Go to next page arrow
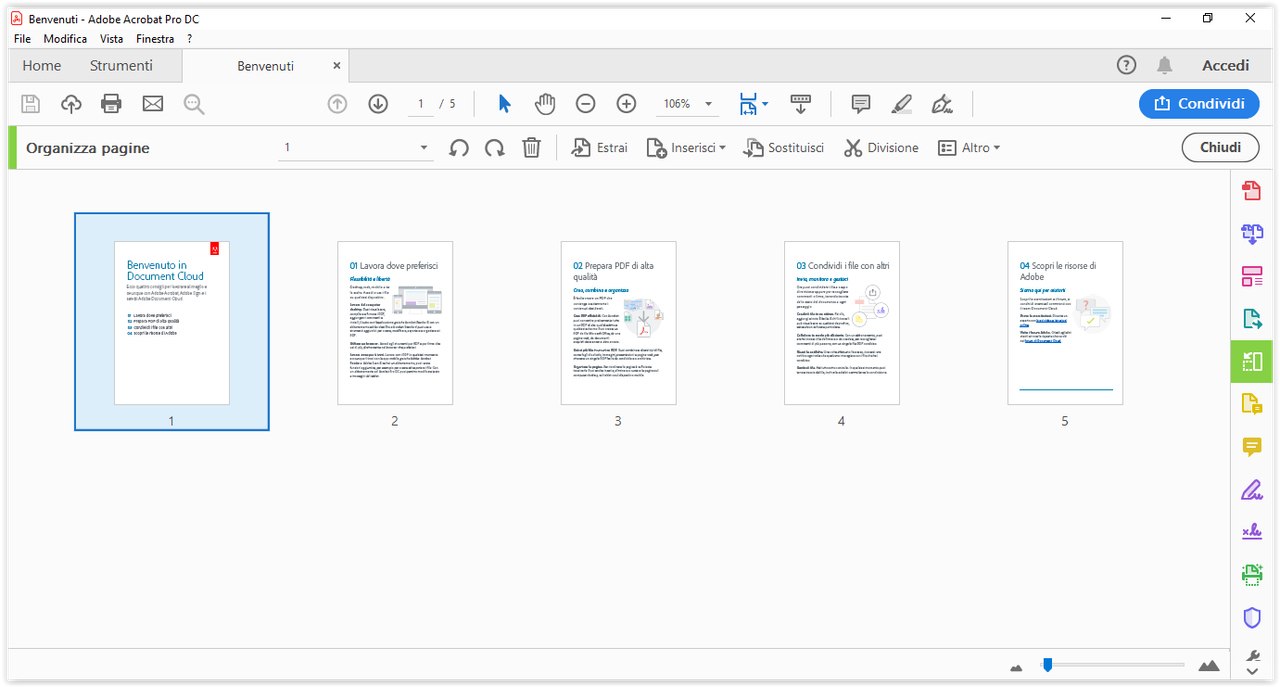 pyautogui.click(x=378, y=104)
